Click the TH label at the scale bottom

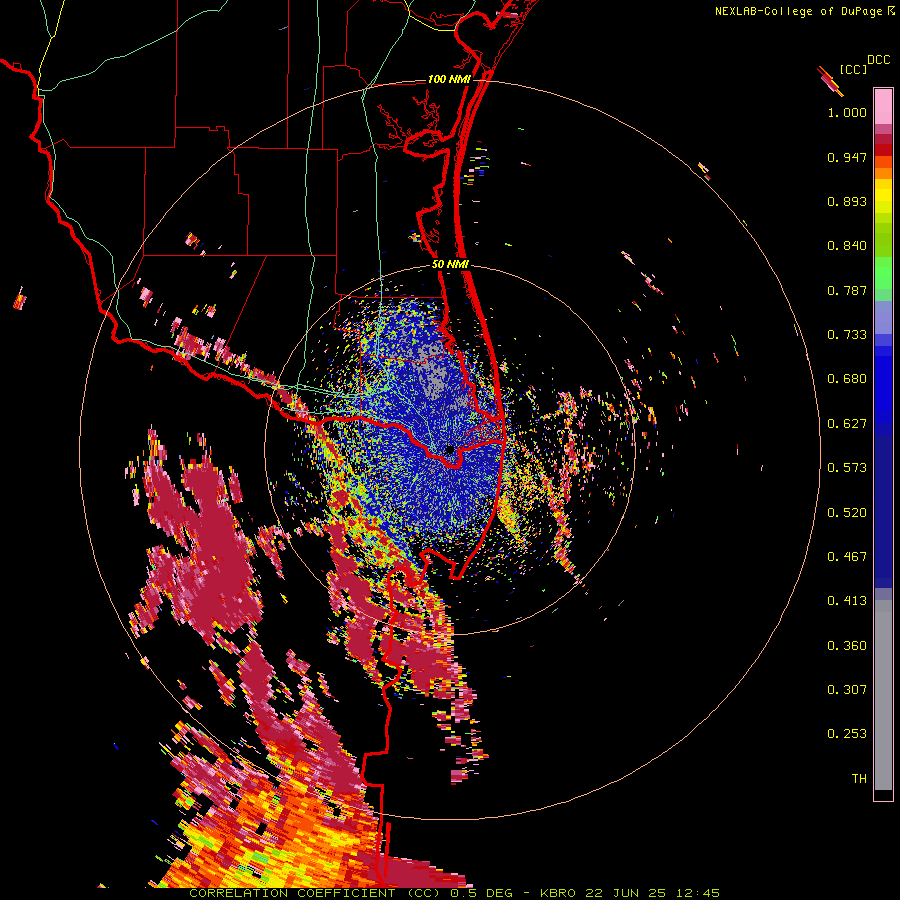click(x=859, y=779)
